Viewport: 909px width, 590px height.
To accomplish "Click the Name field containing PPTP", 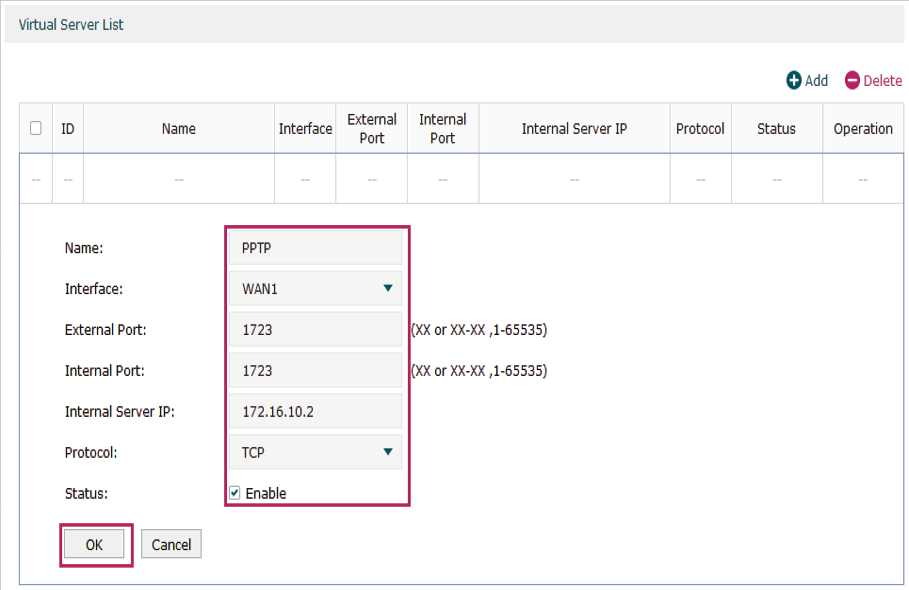I will (316, 248).
